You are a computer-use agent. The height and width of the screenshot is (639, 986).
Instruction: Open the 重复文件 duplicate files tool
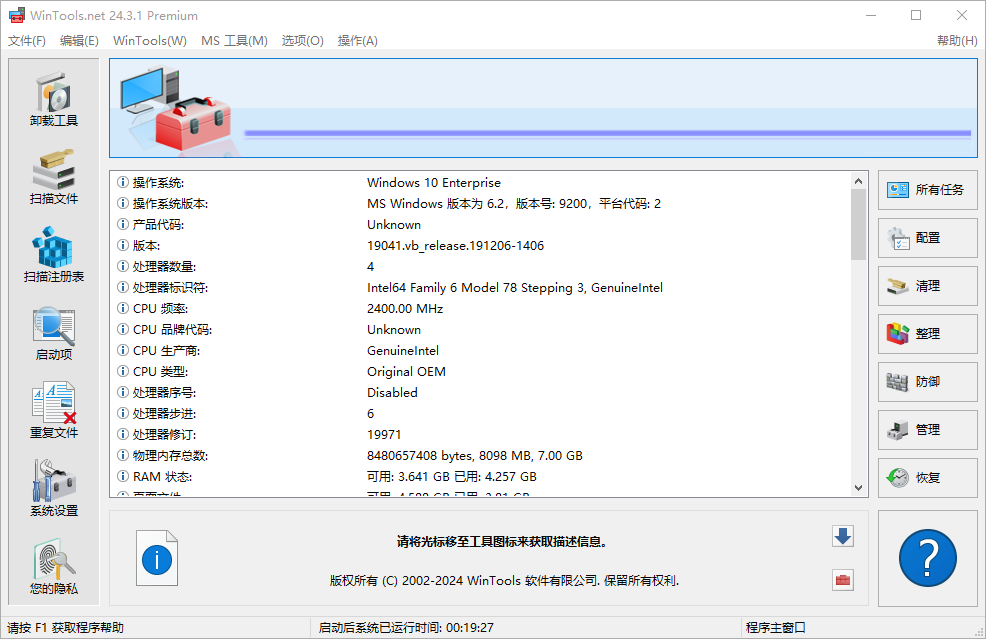pos(53,411)
